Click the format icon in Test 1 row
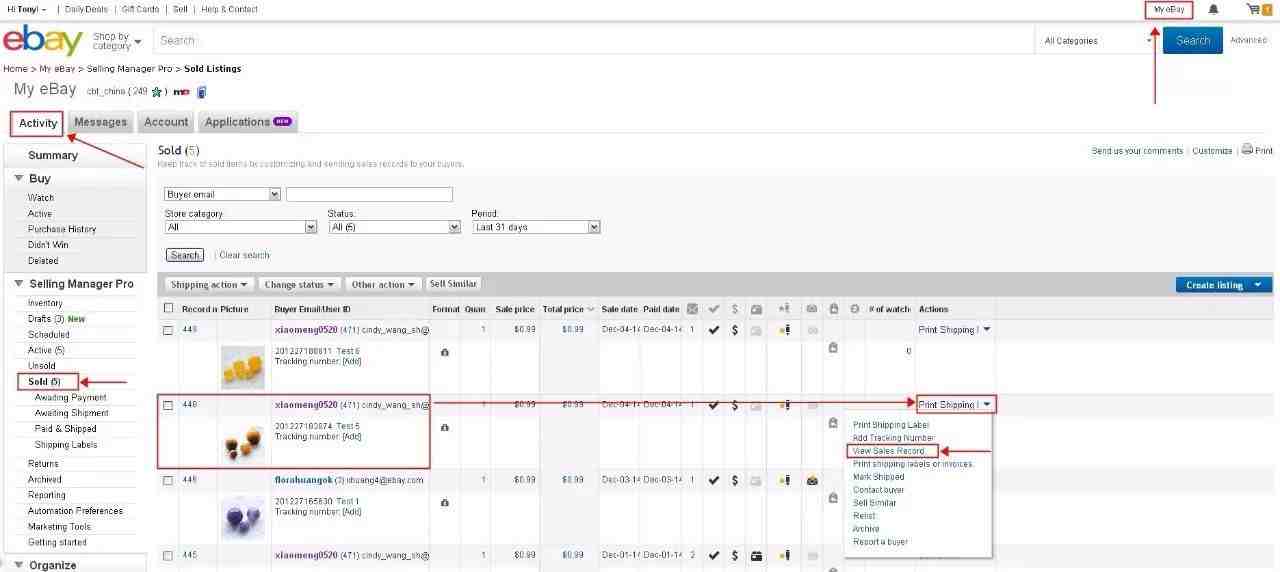 coord(445,502)
